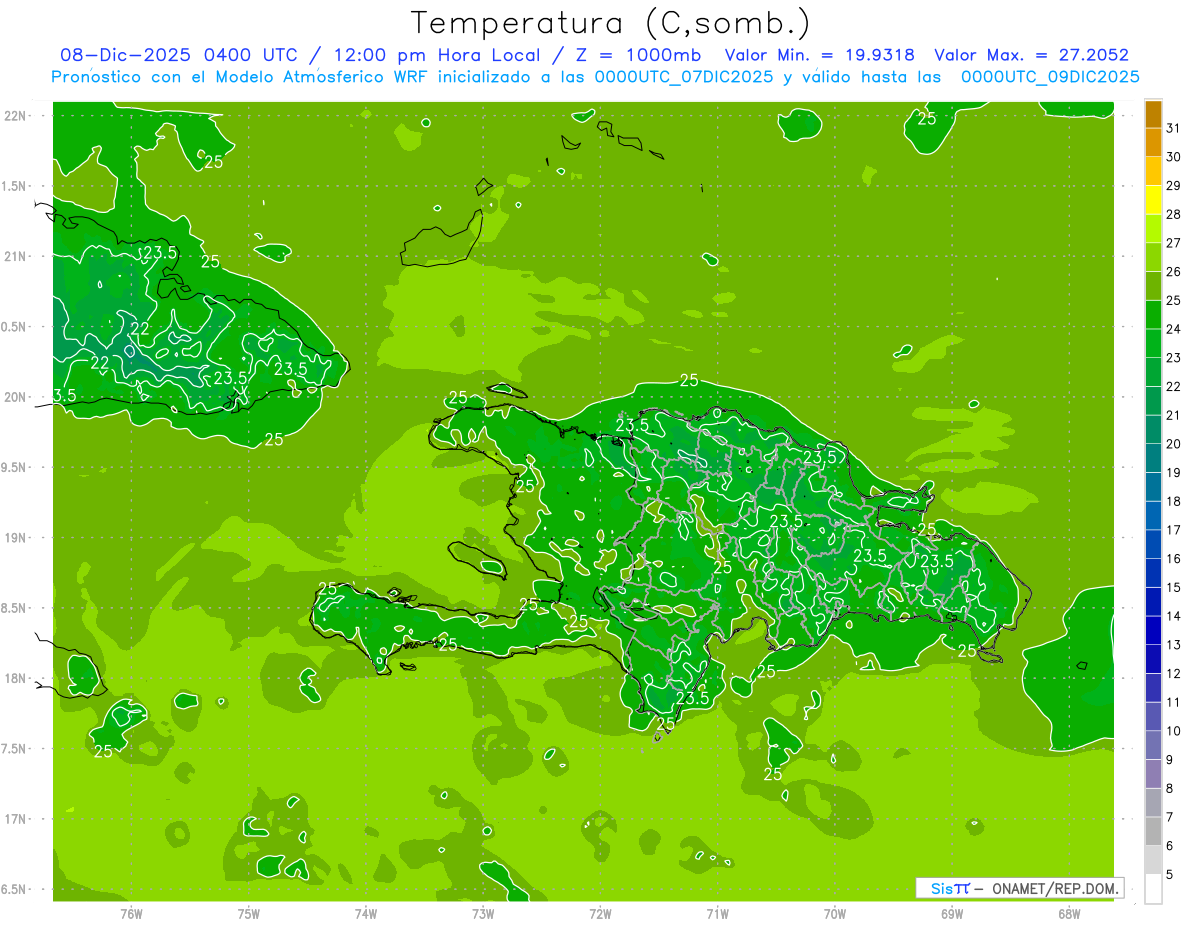Click the "31" label on the color scale

[1174, 128]
